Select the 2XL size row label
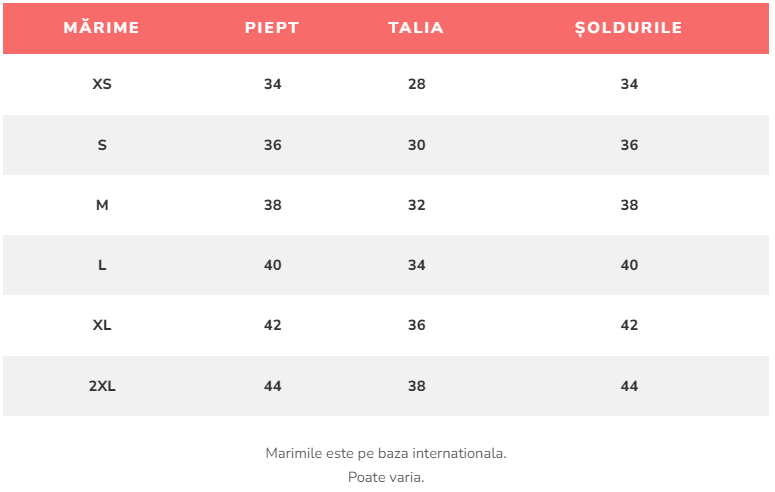The image size is (775, 492). (102, 386)
